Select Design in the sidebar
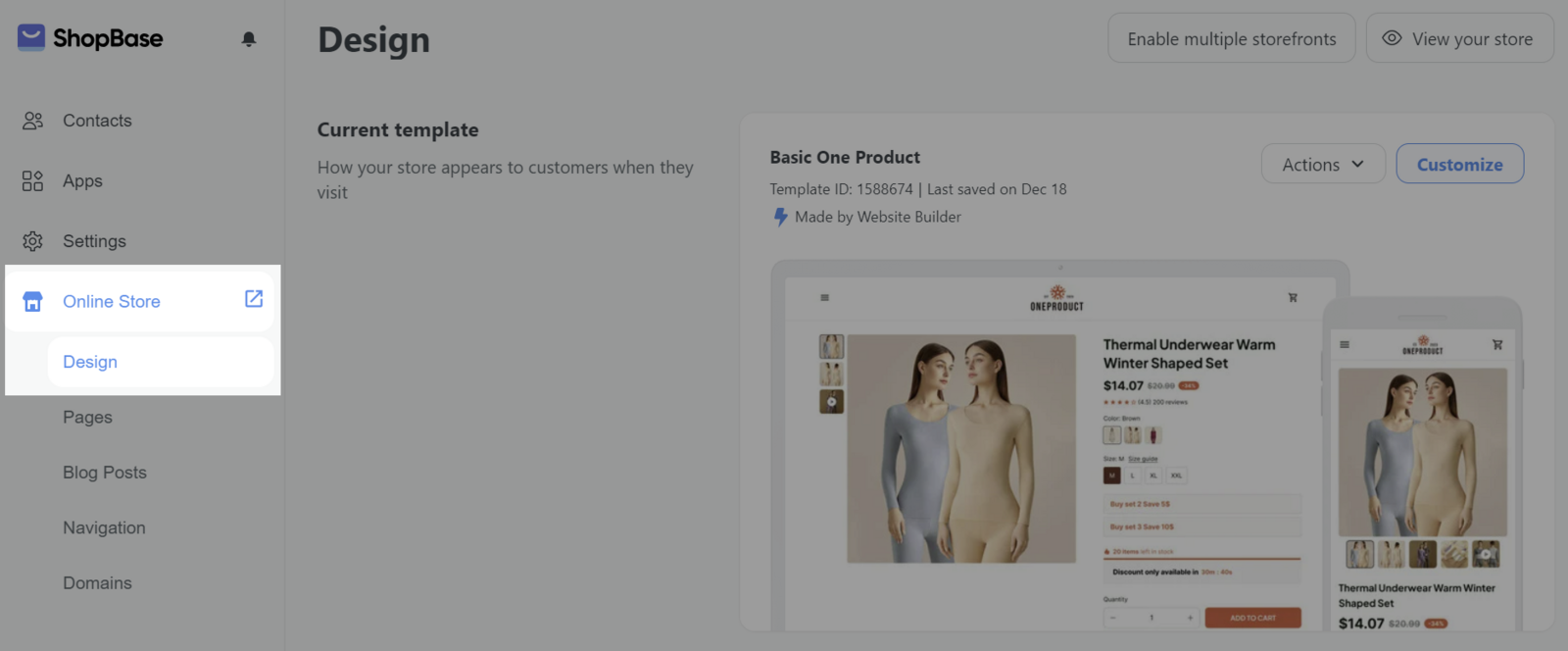Image resolution: width=1568 pixels, height=651 pixels. 90,362
